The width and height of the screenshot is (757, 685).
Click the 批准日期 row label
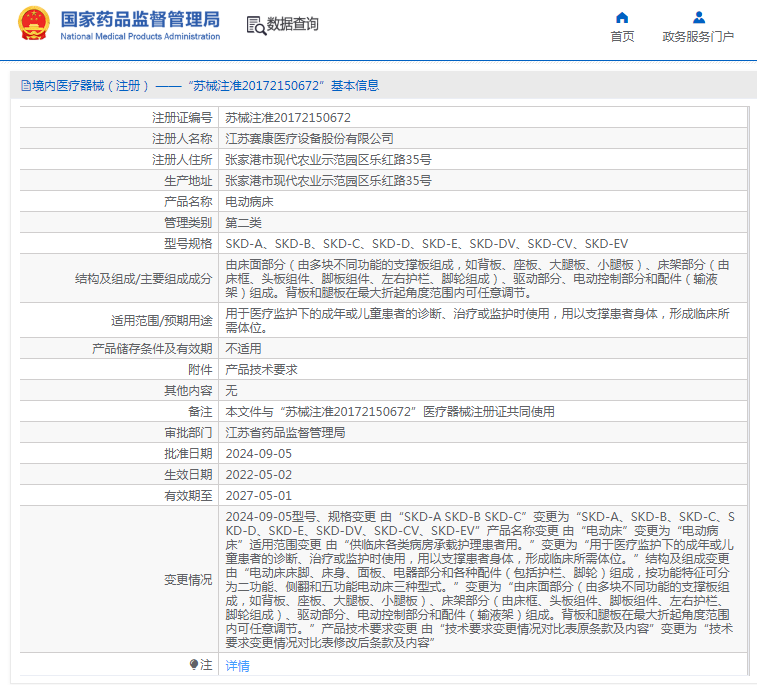pos(188,454)
